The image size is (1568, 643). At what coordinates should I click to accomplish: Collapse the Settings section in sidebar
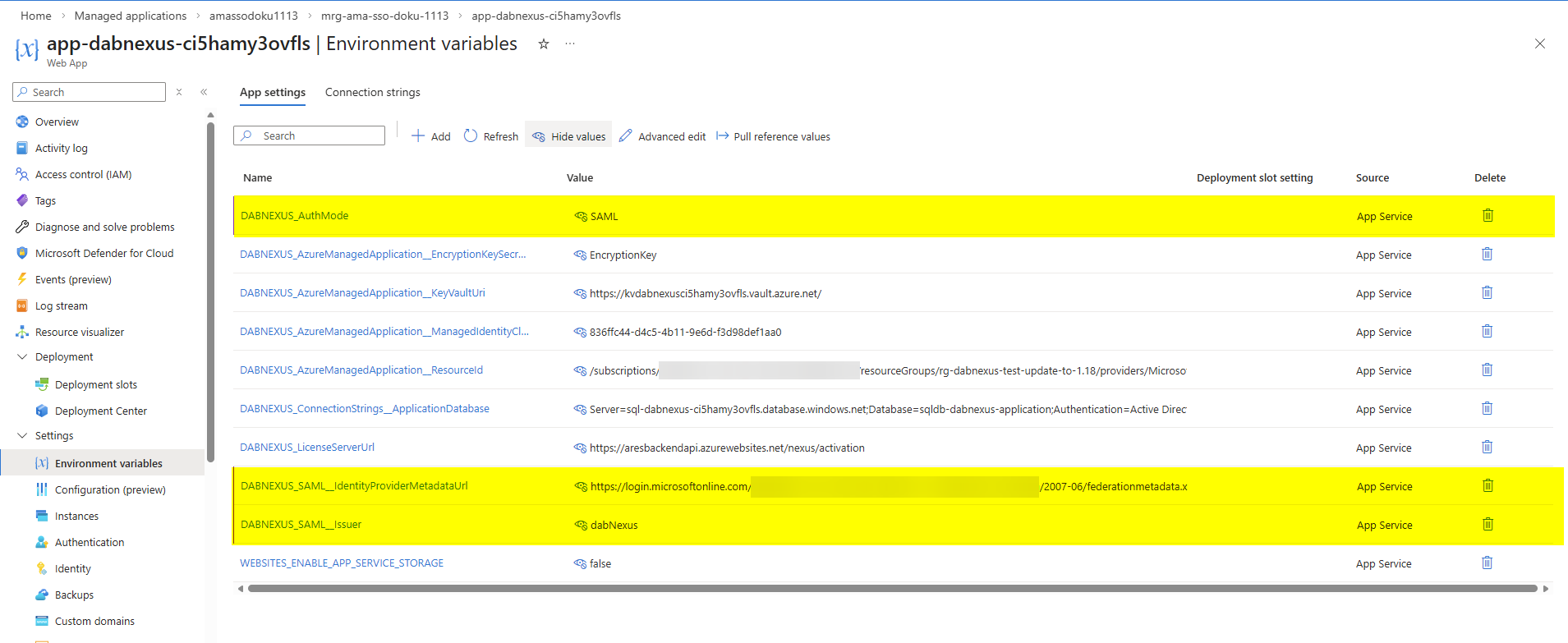pos(22,435)
